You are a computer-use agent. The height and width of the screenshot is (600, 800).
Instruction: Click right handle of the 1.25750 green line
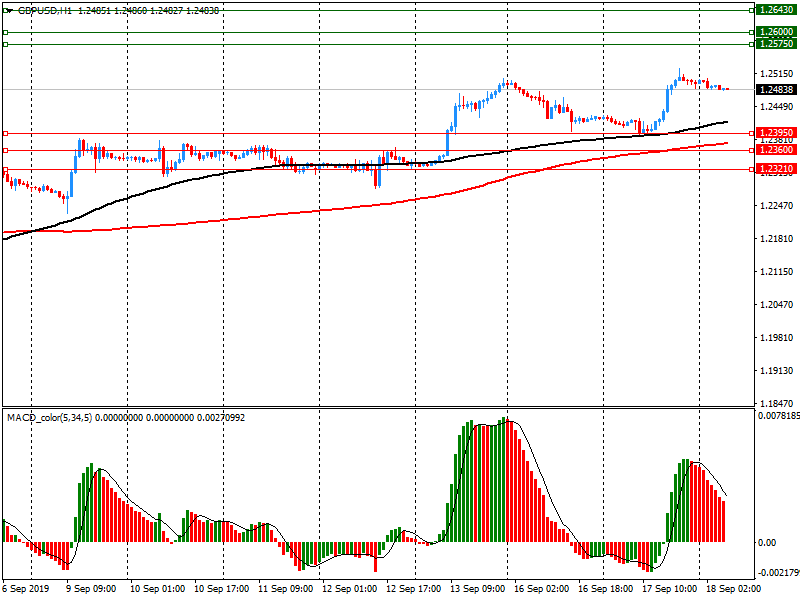point(752,44)
